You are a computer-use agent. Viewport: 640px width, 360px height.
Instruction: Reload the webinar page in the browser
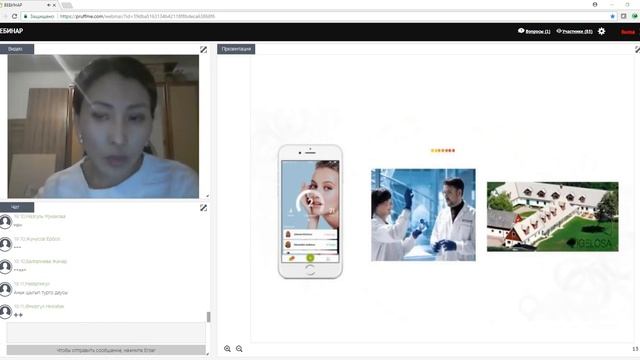pos(14,16)
